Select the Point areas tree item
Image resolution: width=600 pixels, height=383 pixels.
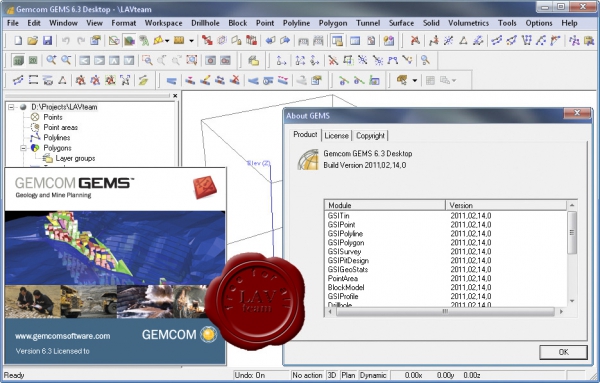point(60,127)
